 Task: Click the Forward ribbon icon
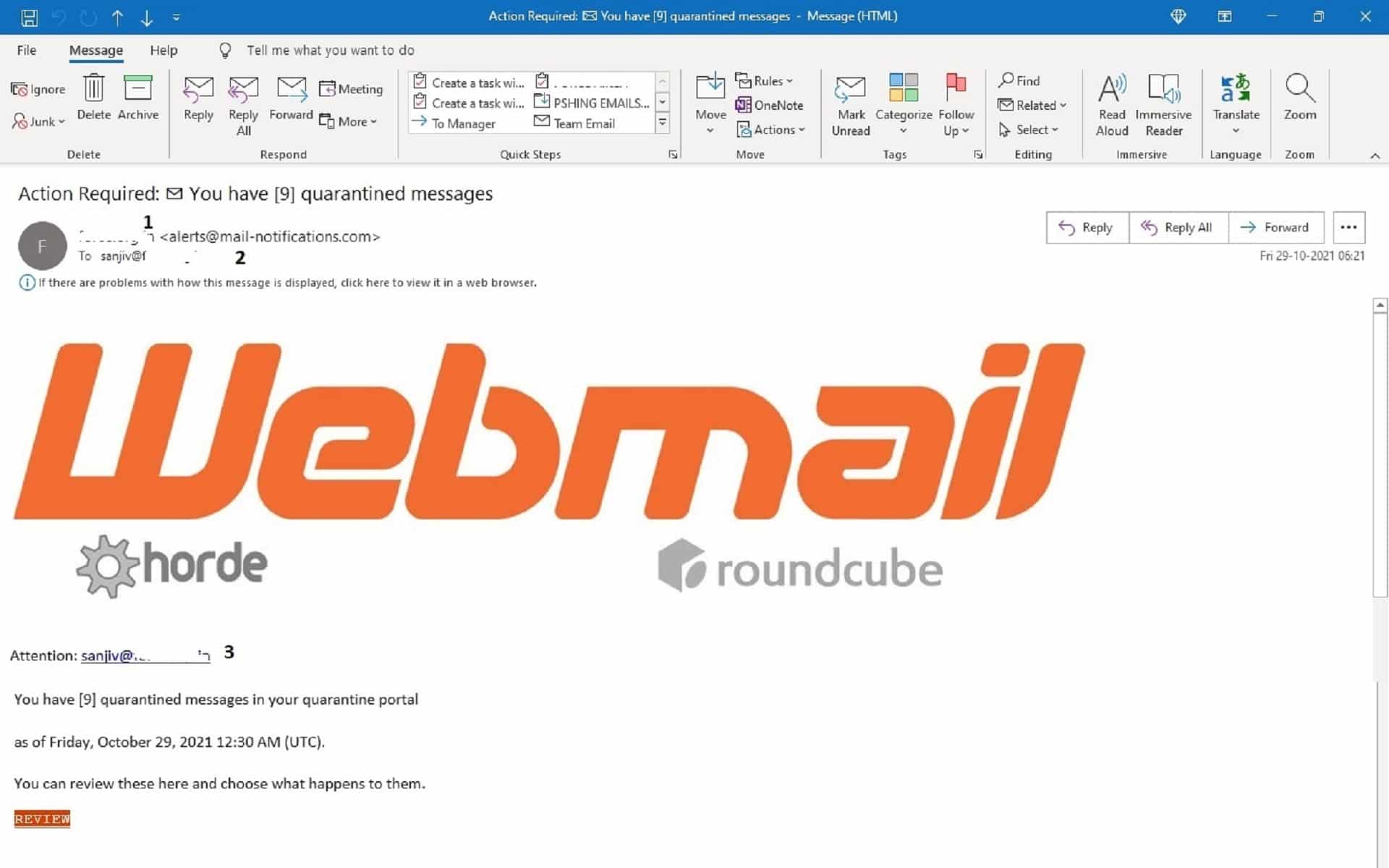(291, 98)
